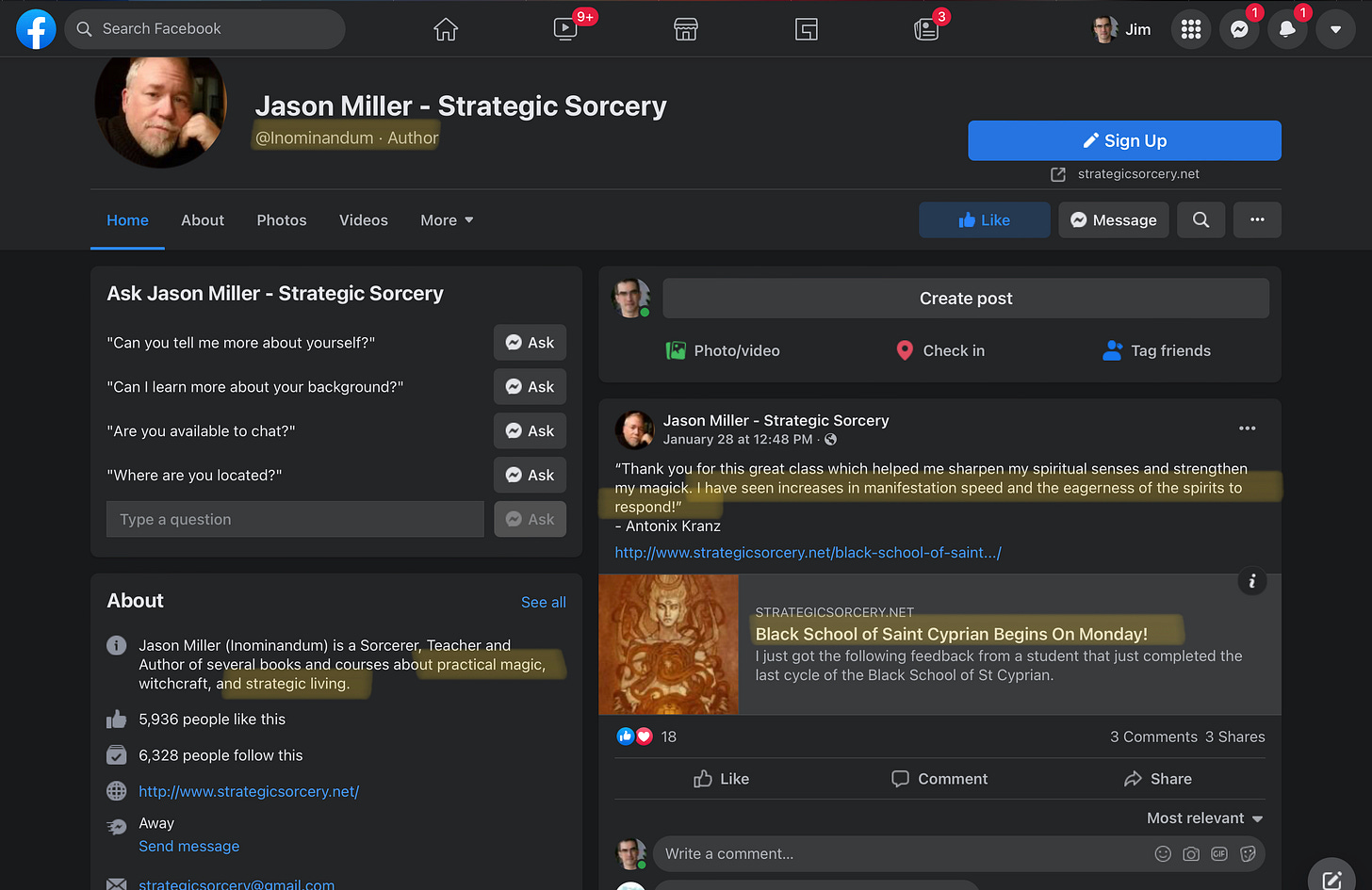Image resolution: width=1372 pixels, height=890 pixels.
Task: Open the Watch videos icon
Action: tap(565, 29)
